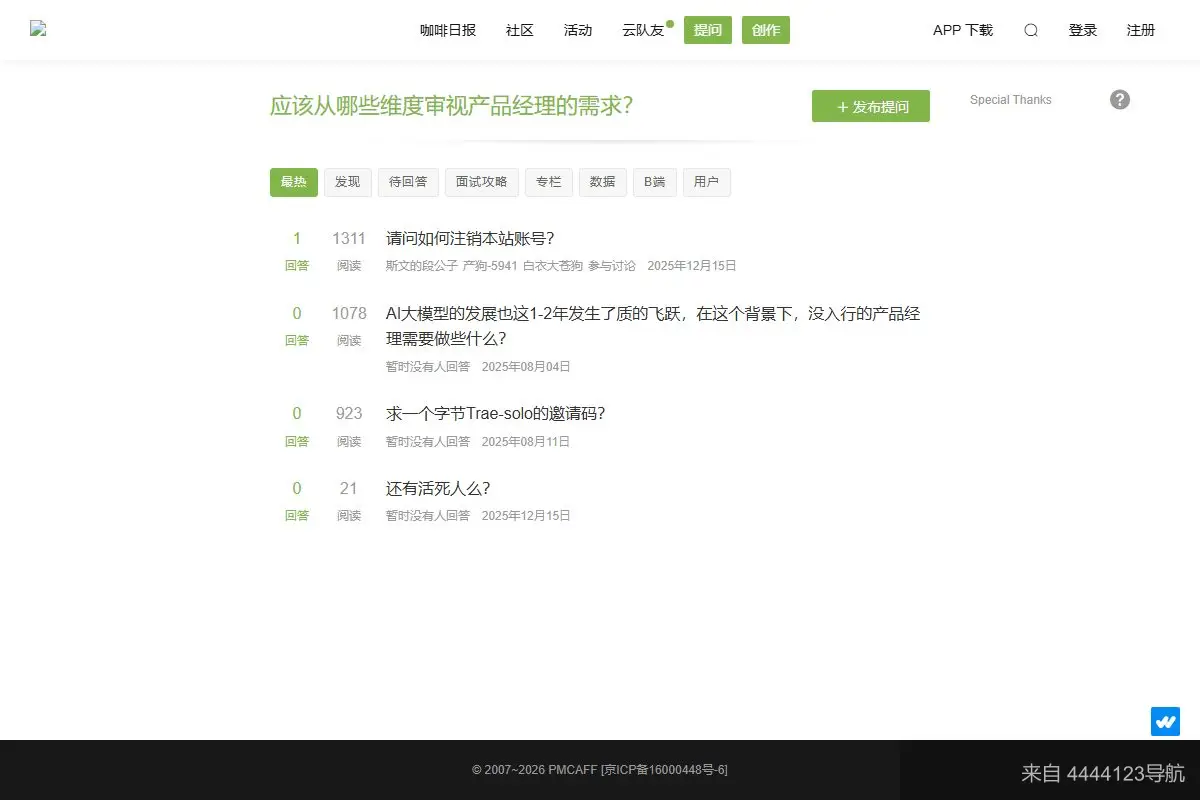1200x800 pixels.
Task: Click the green 发布提问 button
Action: pyautogui.click(x=870, y=105)
